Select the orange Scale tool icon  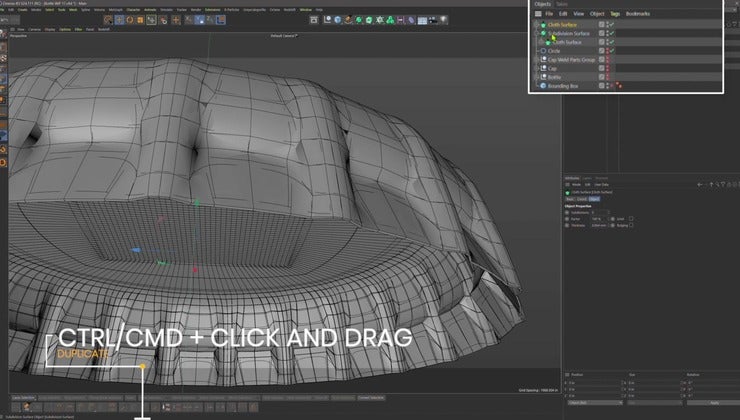pyautogui.click(x=140, y=20)
